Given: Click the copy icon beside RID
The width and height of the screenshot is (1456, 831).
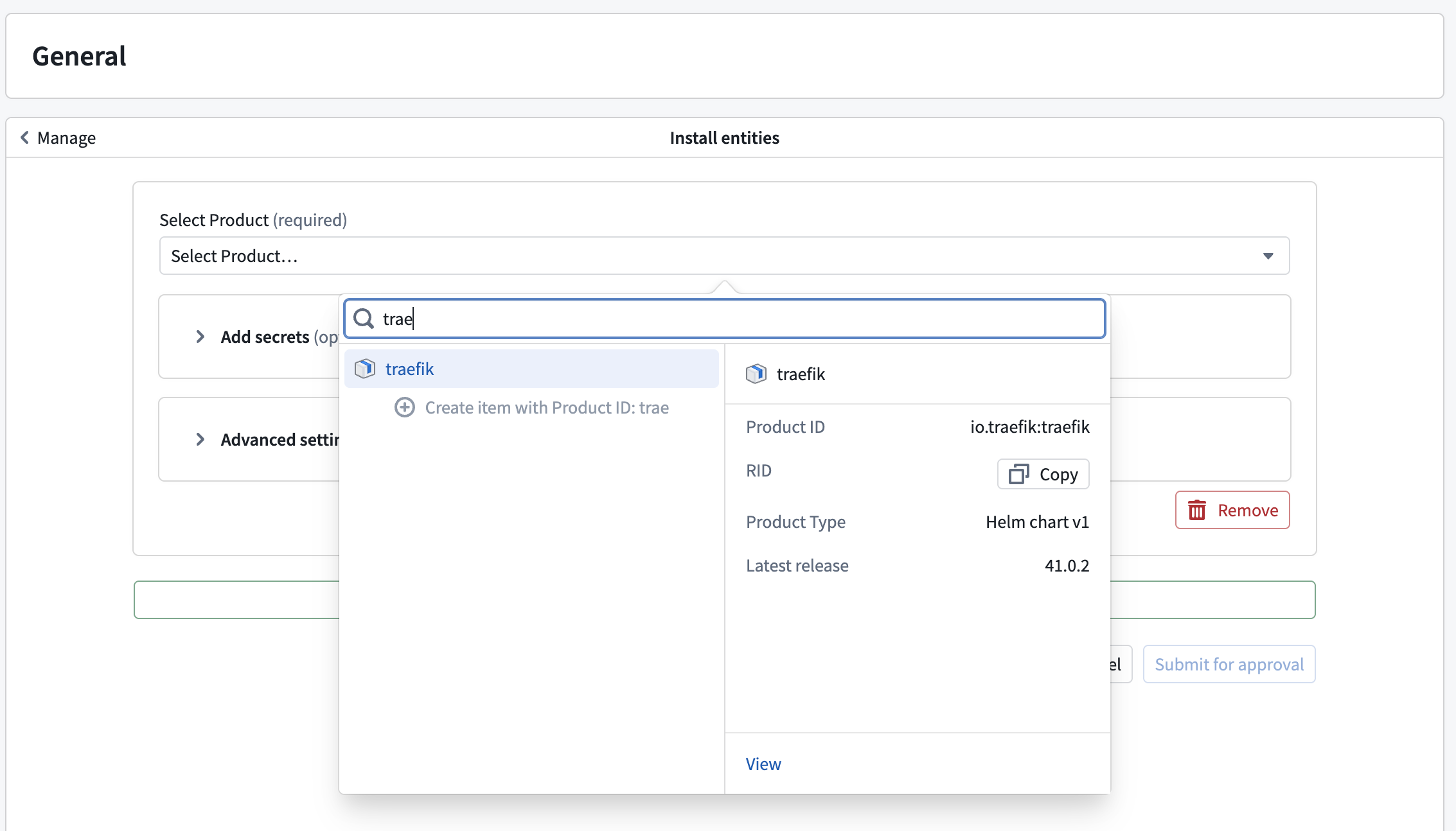Looking at the screenshot, I should pyautogui.click(x=1019, y=474).
